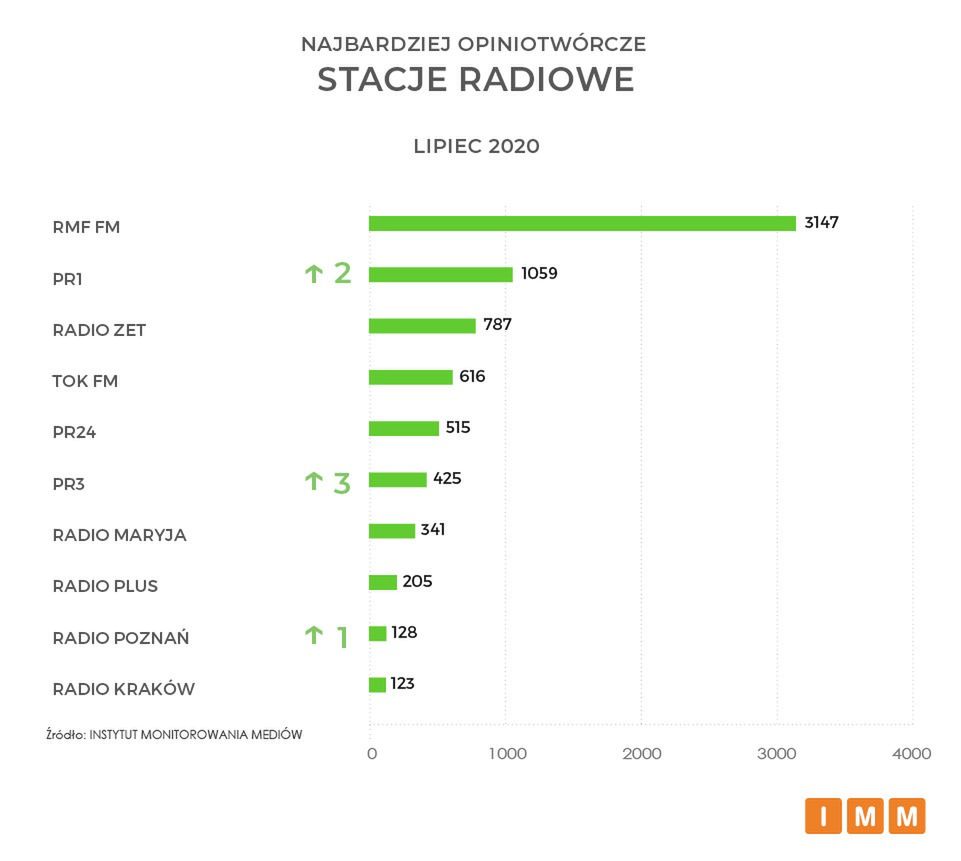This screenshot has height=861, width=961.
Task: Click the PR24 green bar
Action: (x=404, y=428)
